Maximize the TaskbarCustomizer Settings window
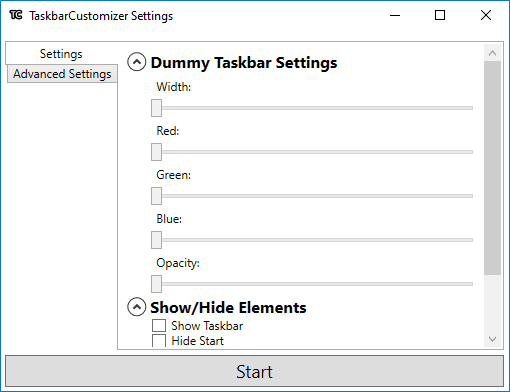This screenshot has width=510, height=392. coord(440,15)
